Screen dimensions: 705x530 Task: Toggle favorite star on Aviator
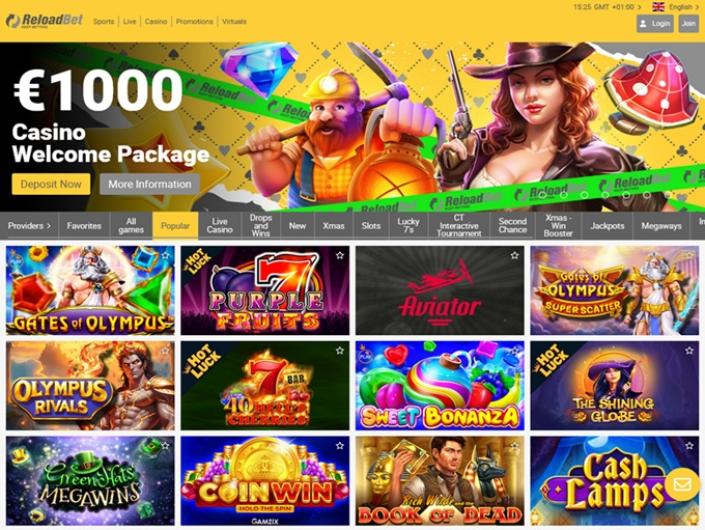coord(514,255)
